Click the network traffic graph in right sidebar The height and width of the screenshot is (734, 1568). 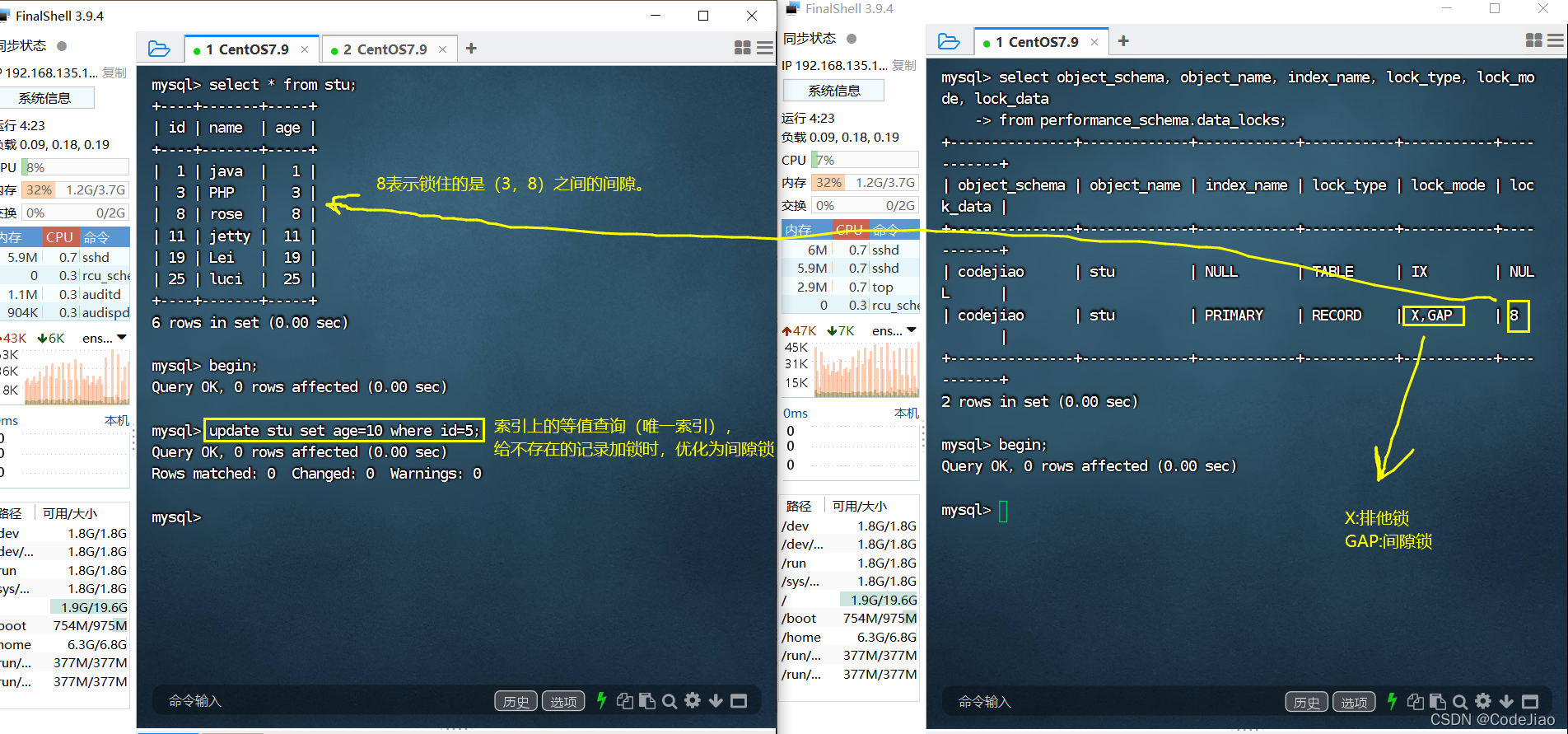click(x=866, y=368)
